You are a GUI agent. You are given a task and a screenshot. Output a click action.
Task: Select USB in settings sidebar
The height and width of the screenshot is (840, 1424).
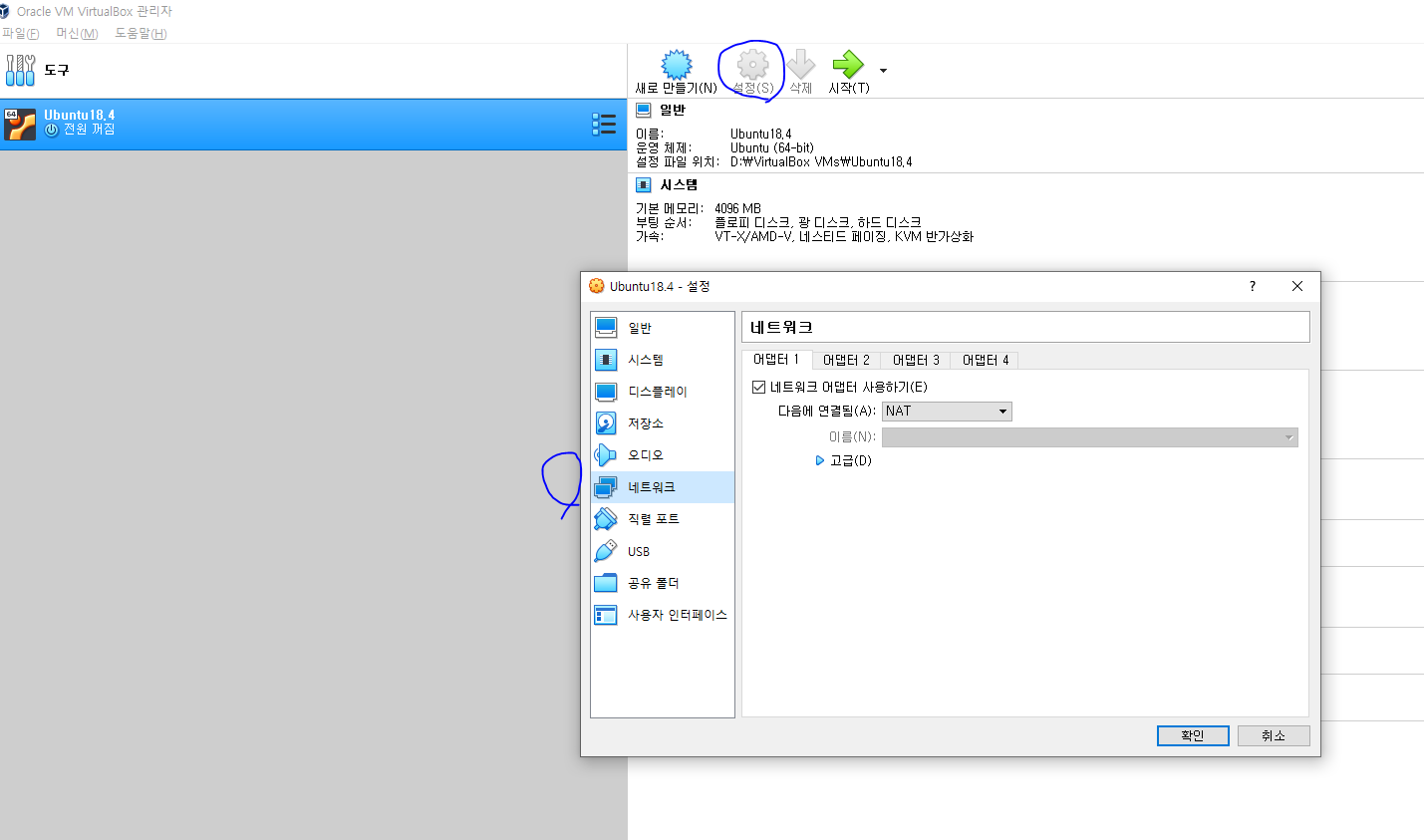tap(663, 551)
